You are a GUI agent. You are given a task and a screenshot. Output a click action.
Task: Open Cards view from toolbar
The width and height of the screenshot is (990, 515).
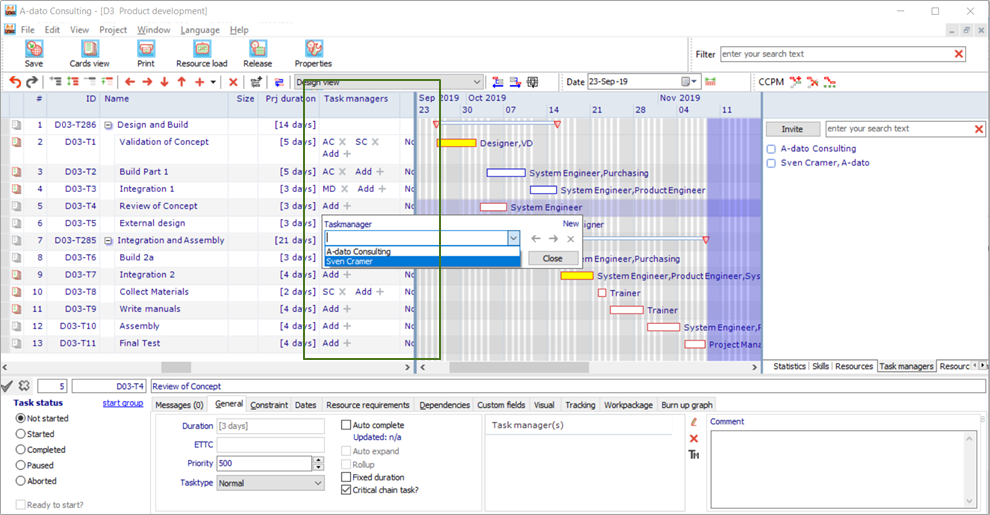tap(90, 49)
